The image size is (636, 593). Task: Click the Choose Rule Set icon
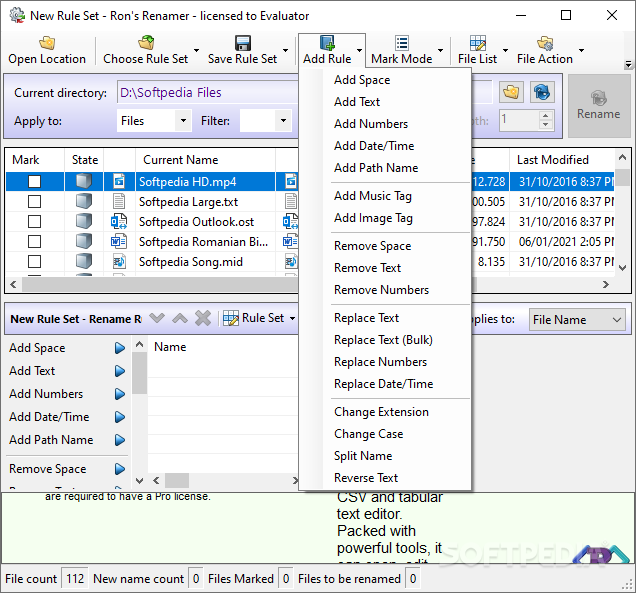pyautogui.click(x=146, y=43)
